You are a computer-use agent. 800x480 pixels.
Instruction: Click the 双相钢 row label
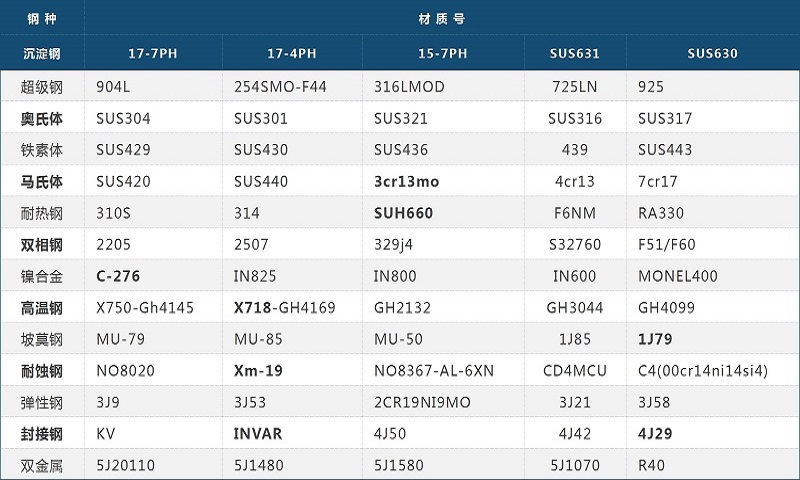[x=41, y=245]
